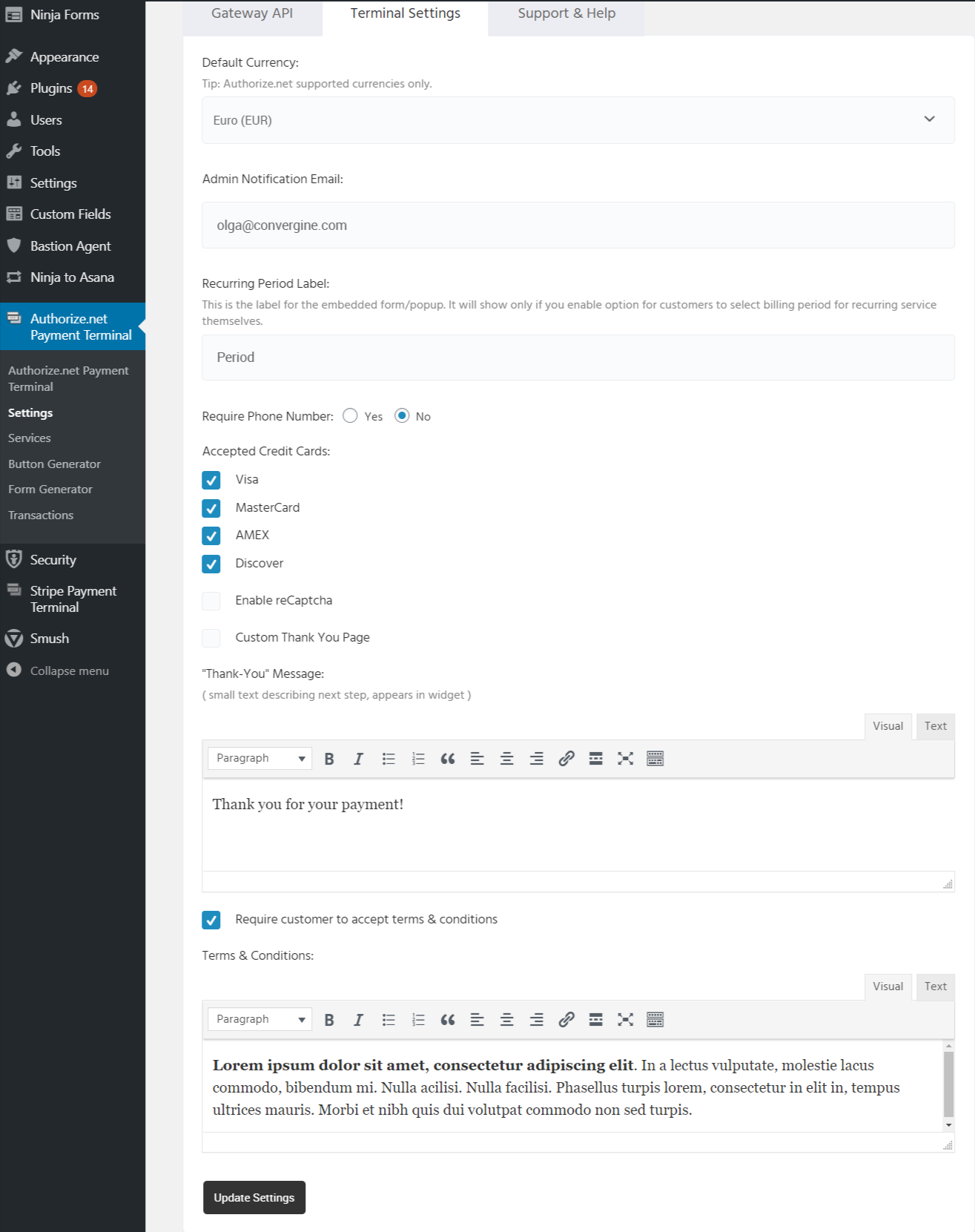
Task: Click align center icon in Terms editor
Action: [x=506, y=1020]
